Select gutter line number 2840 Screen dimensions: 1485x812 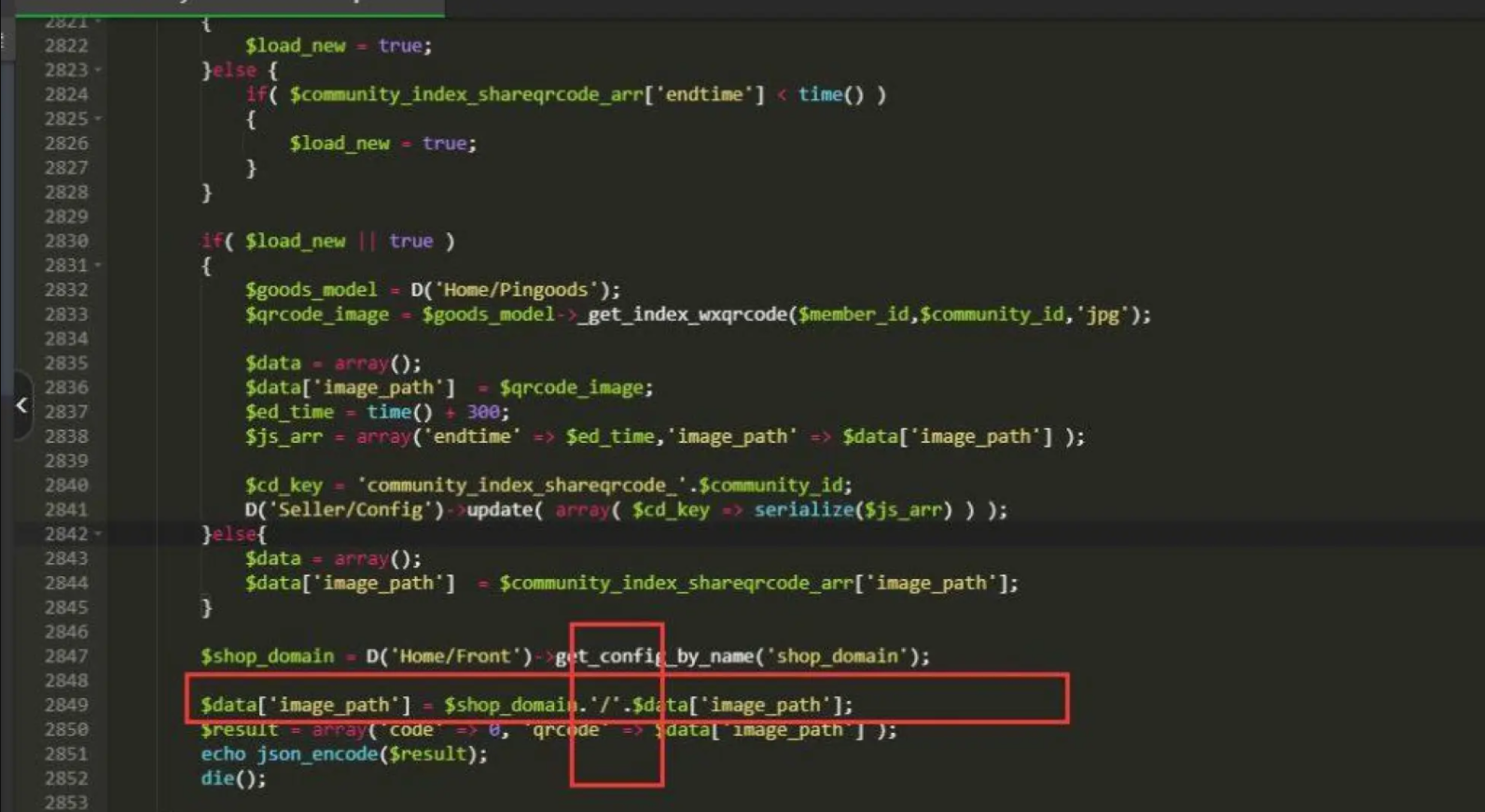click(x=66, y=485)
